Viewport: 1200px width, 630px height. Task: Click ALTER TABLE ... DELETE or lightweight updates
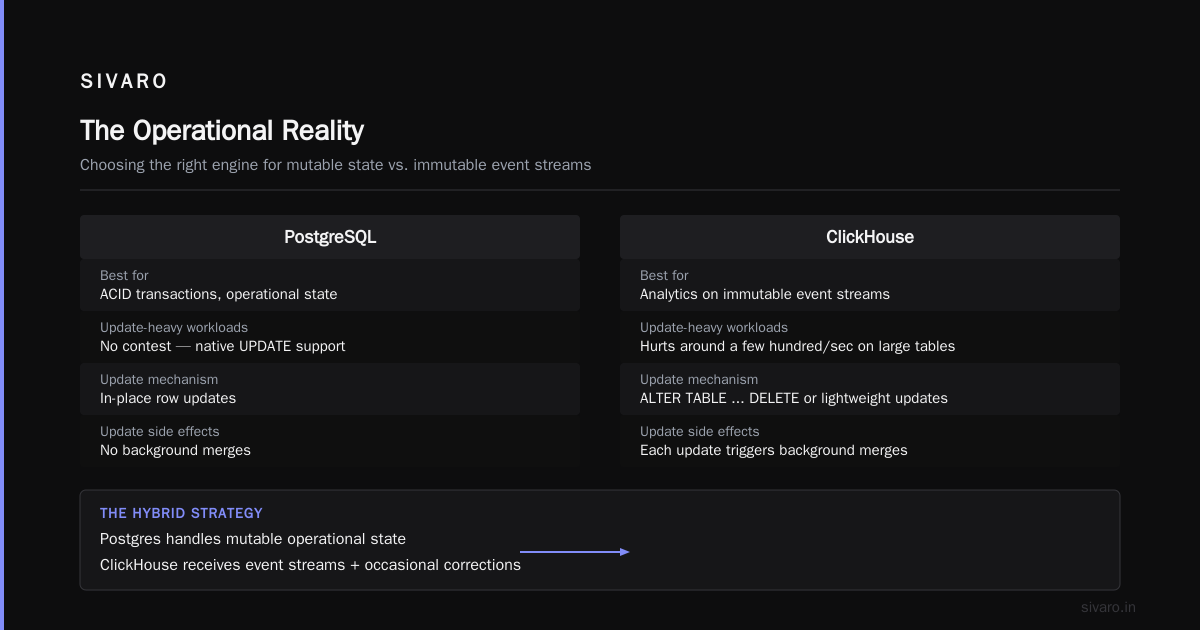coord(794,398)
